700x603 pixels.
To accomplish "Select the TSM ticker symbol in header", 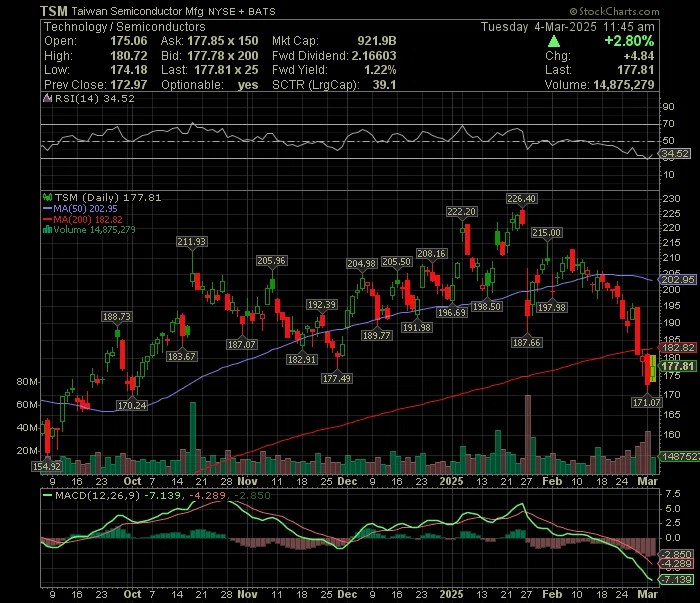I will click(54, 11).
